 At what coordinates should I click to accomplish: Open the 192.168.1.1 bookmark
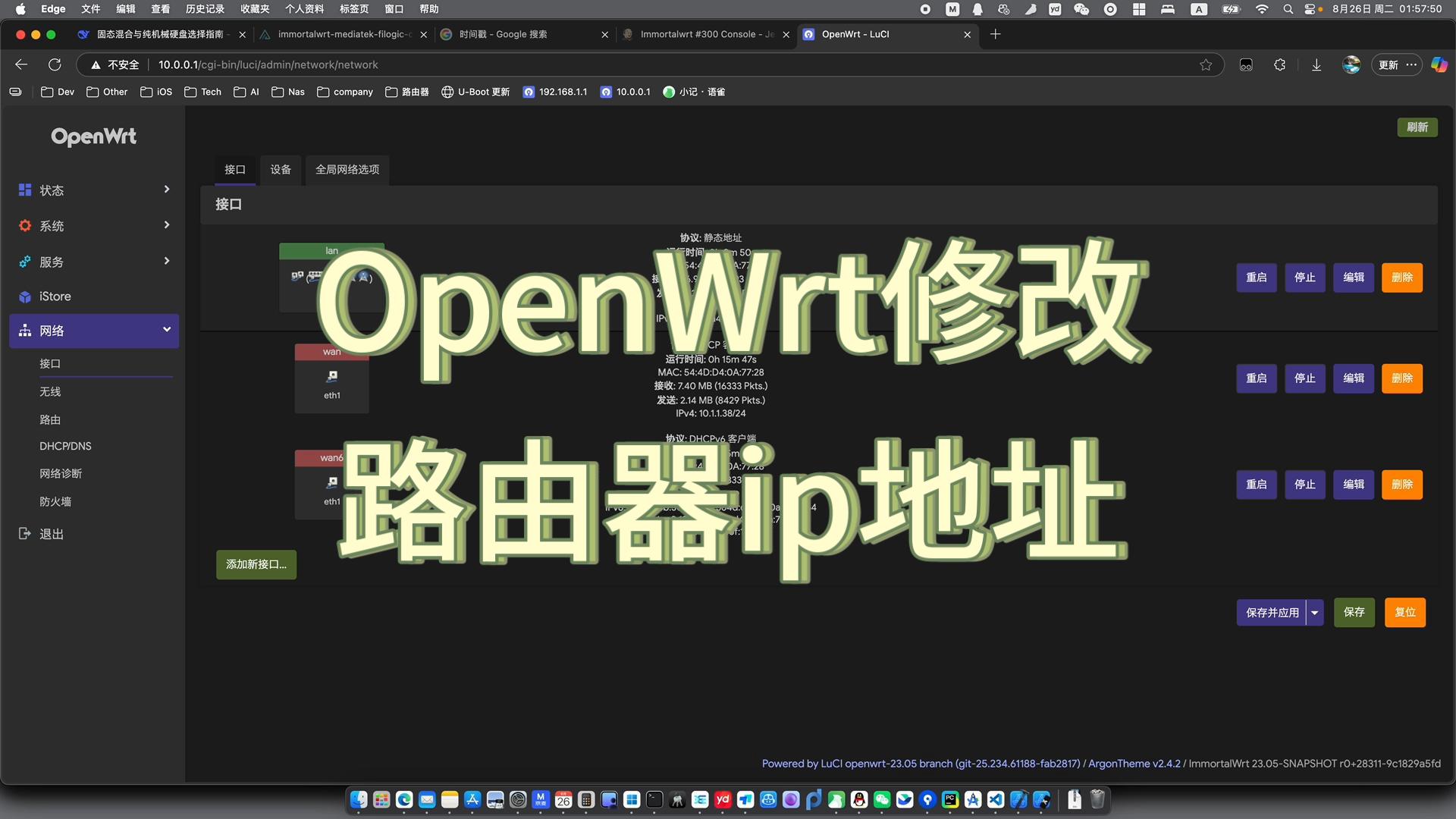(555, 92)
